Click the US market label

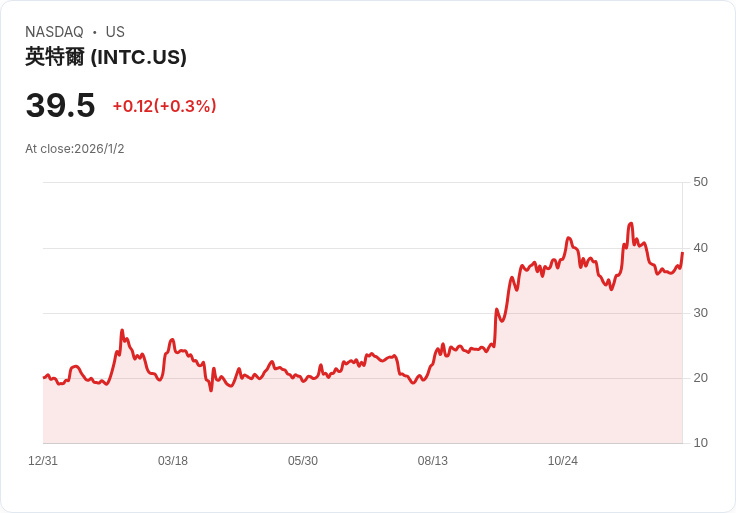pyautogui.click(x=115, y=32)
